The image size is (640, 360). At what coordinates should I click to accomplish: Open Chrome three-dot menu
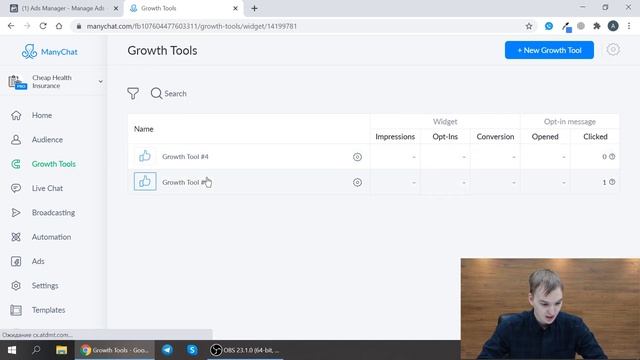(x=629, y=26)
